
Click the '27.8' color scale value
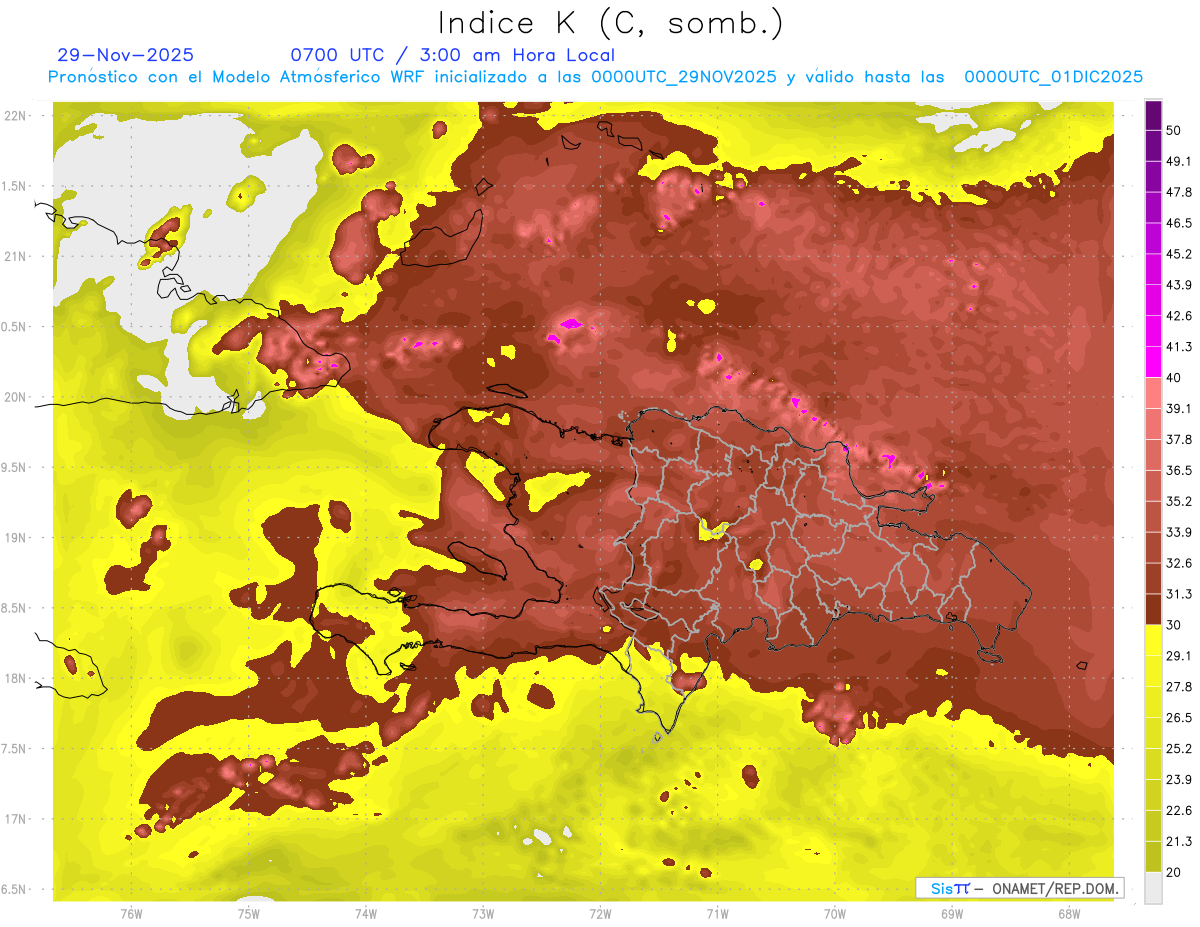pos(1179,686)
